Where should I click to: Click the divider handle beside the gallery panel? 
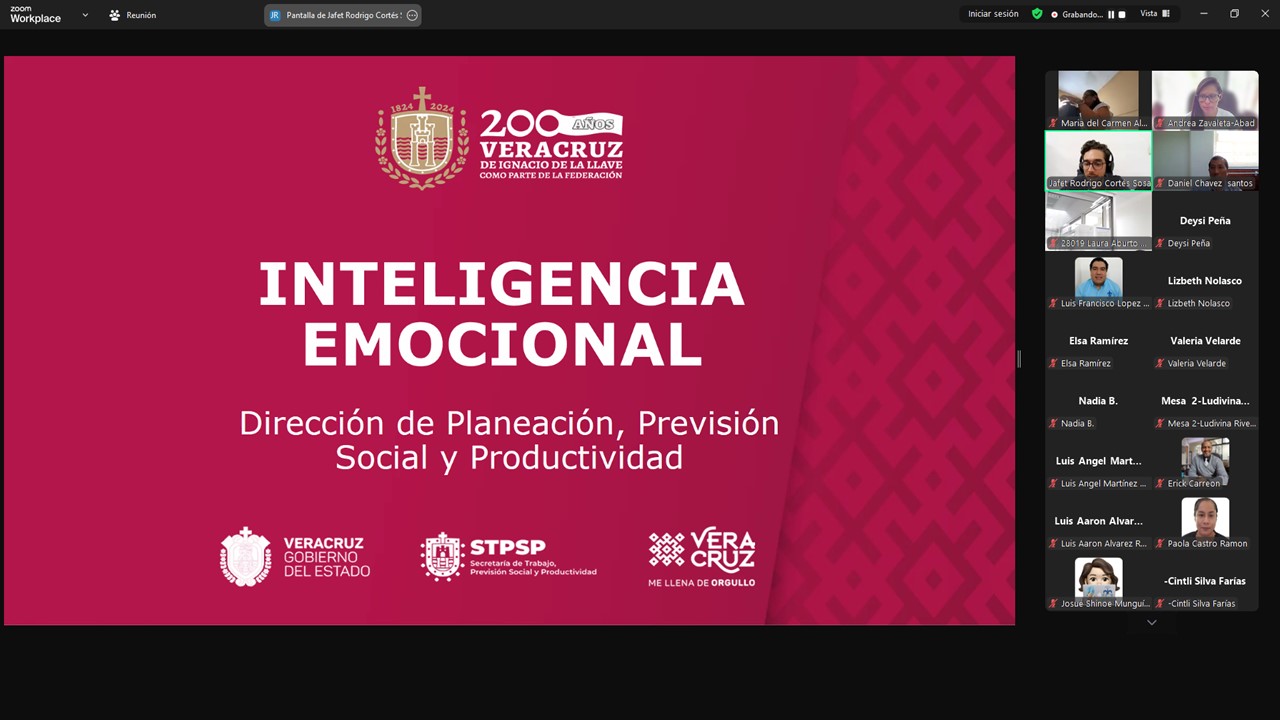(1019, 359)
